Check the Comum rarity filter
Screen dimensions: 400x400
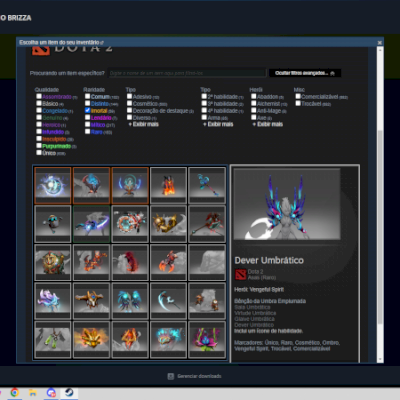(x=87, y=96)
